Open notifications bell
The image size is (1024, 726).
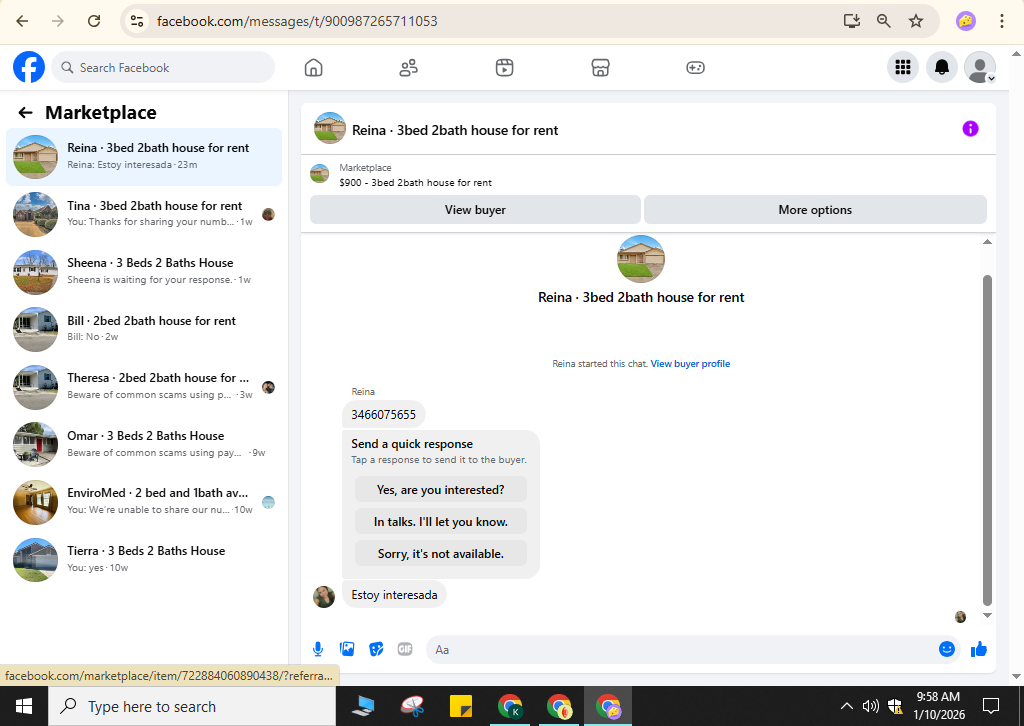click(x=942, y=67)
